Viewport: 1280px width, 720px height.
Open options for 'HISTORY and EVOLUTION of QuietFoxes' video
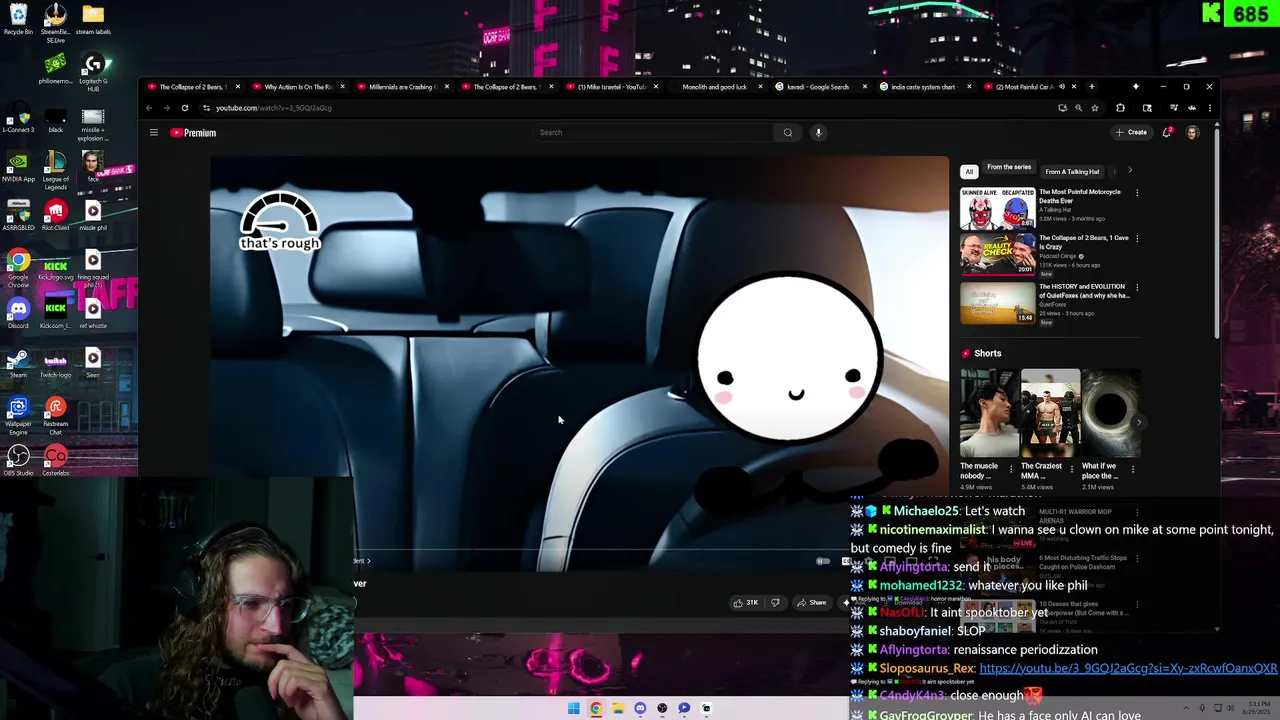(1136, 288)
